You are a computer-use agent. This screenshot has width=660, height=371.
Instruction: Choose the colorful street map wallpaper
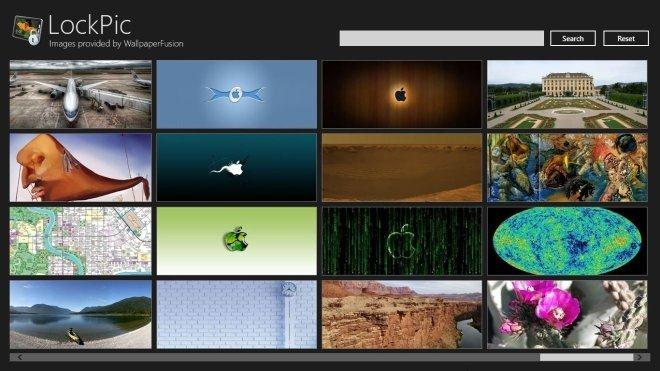point(80,241)
